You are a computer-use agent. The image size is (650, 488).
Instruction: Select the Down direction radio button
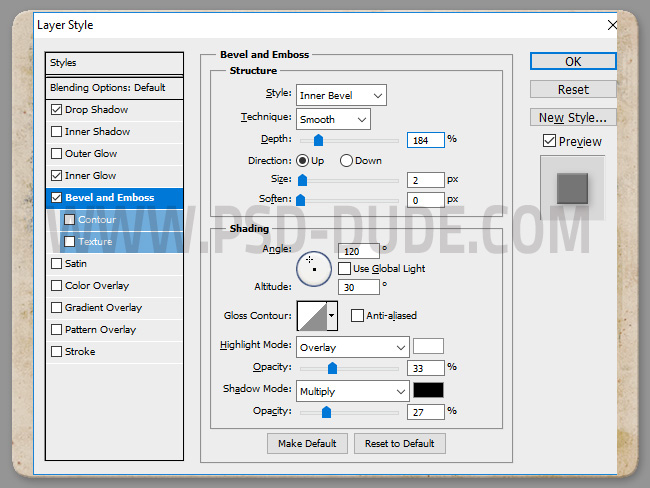[x=346, y=160]
